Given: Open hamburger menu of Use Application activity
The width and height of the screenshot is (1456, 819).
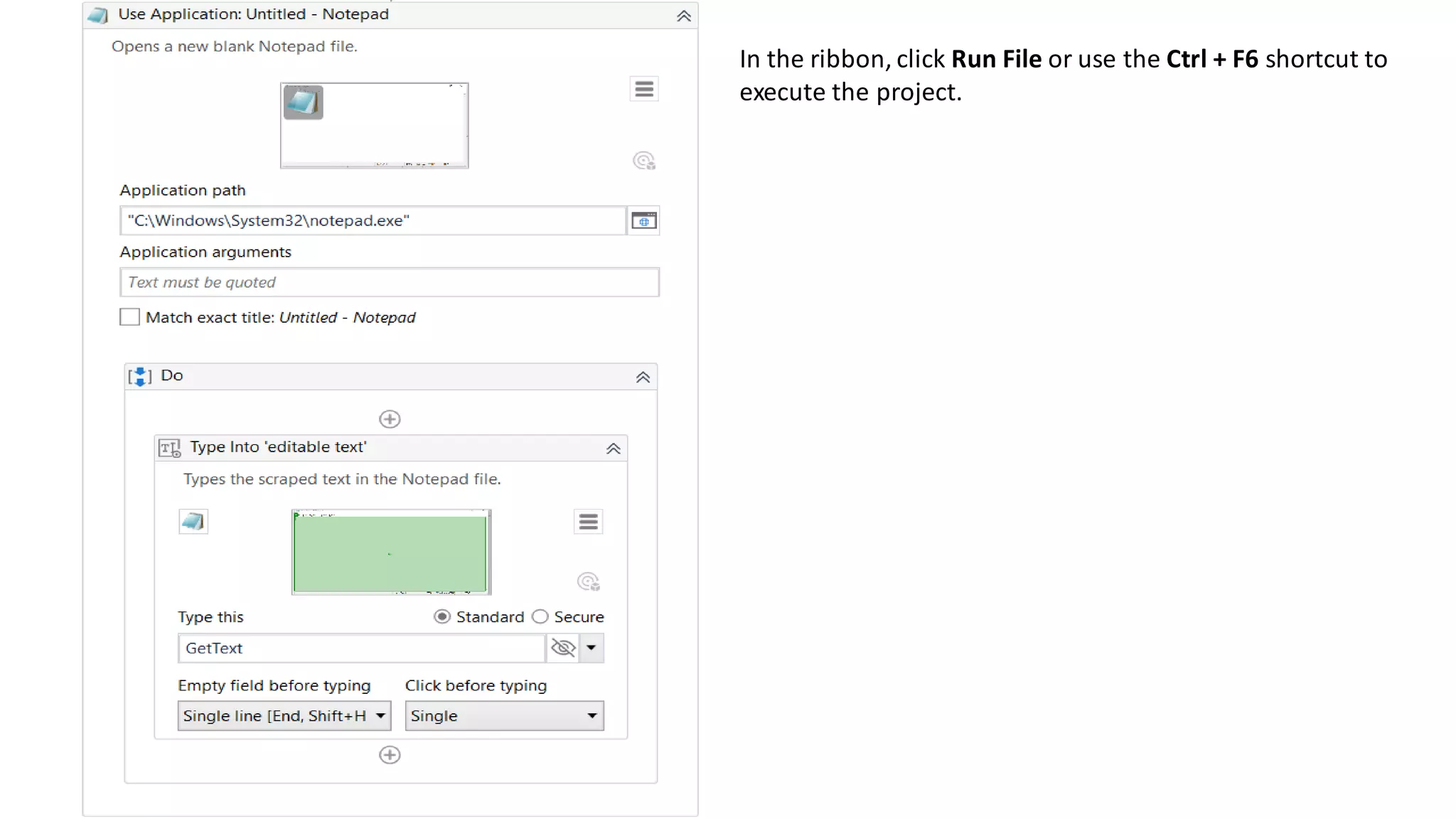Looking at the screenshot, I should click(644, 89).
